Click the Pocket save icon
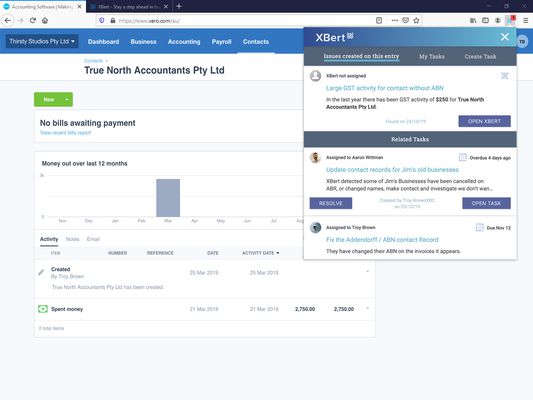 pos(405,20)
